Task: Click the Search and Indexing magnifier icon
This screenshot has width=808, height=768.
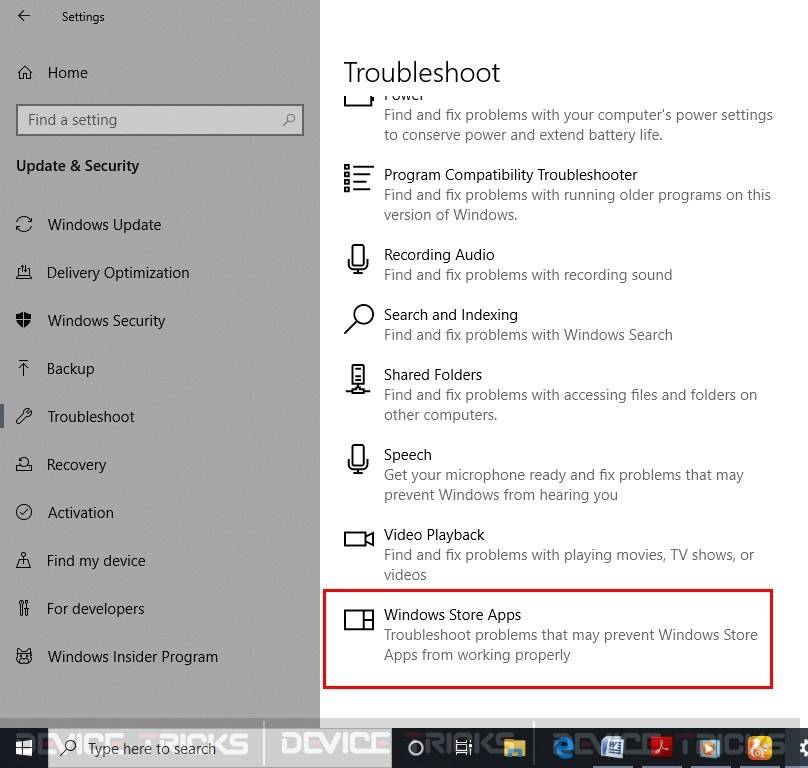Action: pyautogui.click(x=358, y=319)
